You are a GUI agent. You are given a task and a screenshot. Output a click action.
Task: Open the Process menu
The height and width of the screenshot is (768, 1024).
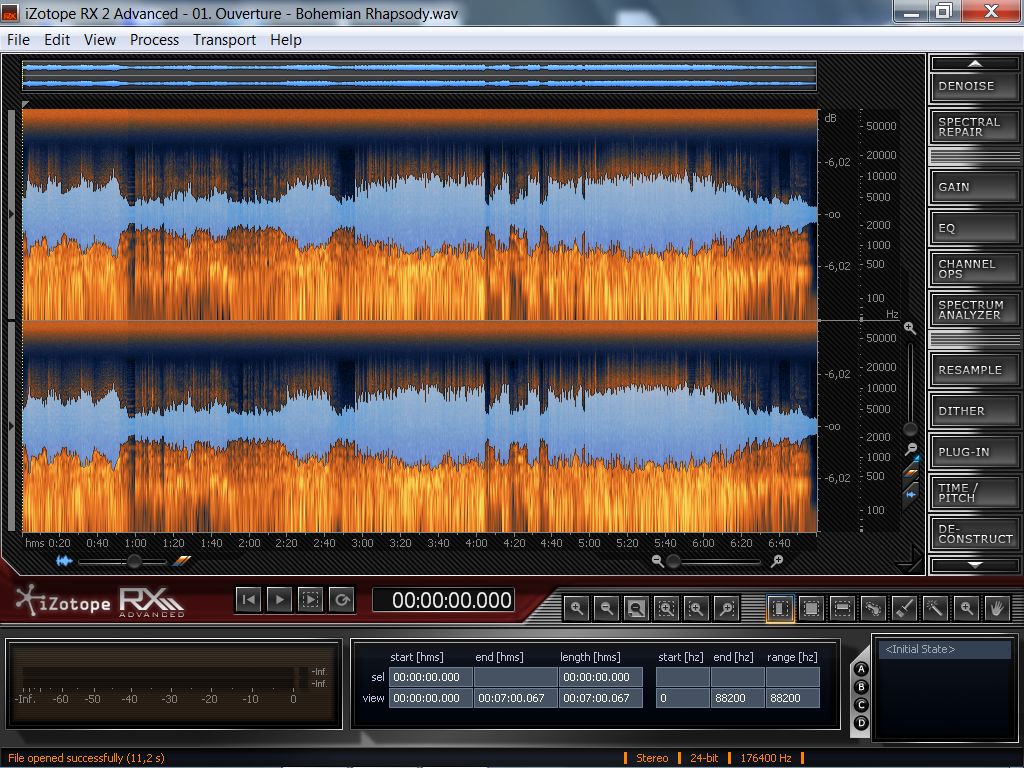(x=154, y=40)
